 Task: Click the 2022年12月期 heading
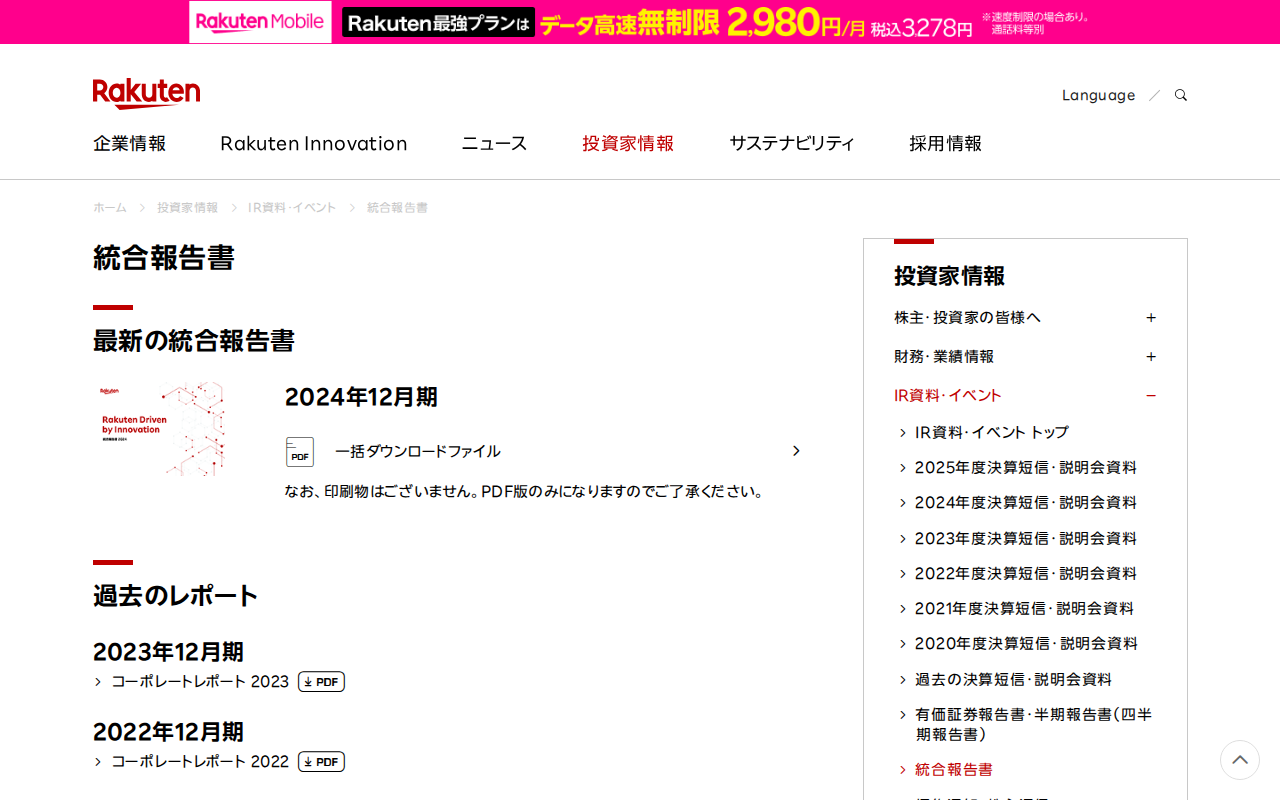[168, 732]
